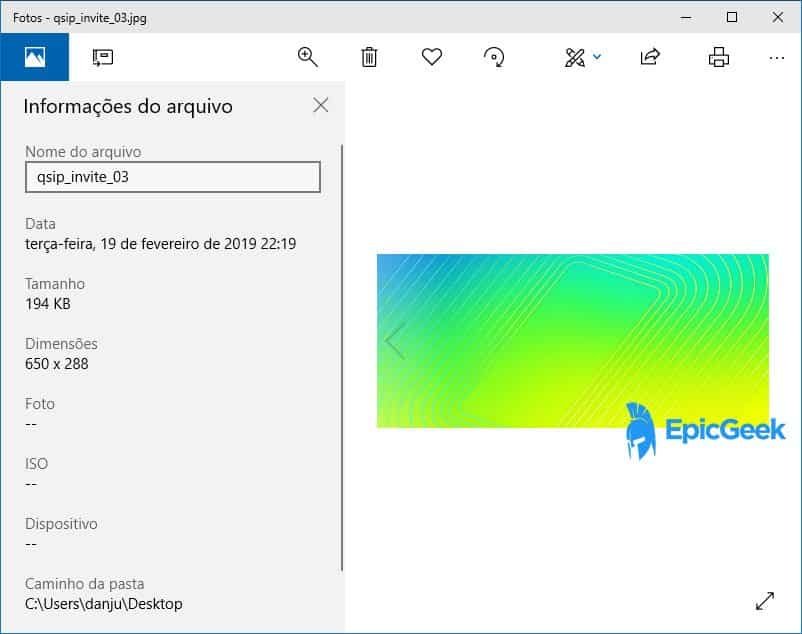Open the photo collection view icon
The width and height of the screenshot is (802, 634).
(x=34, y=57)
